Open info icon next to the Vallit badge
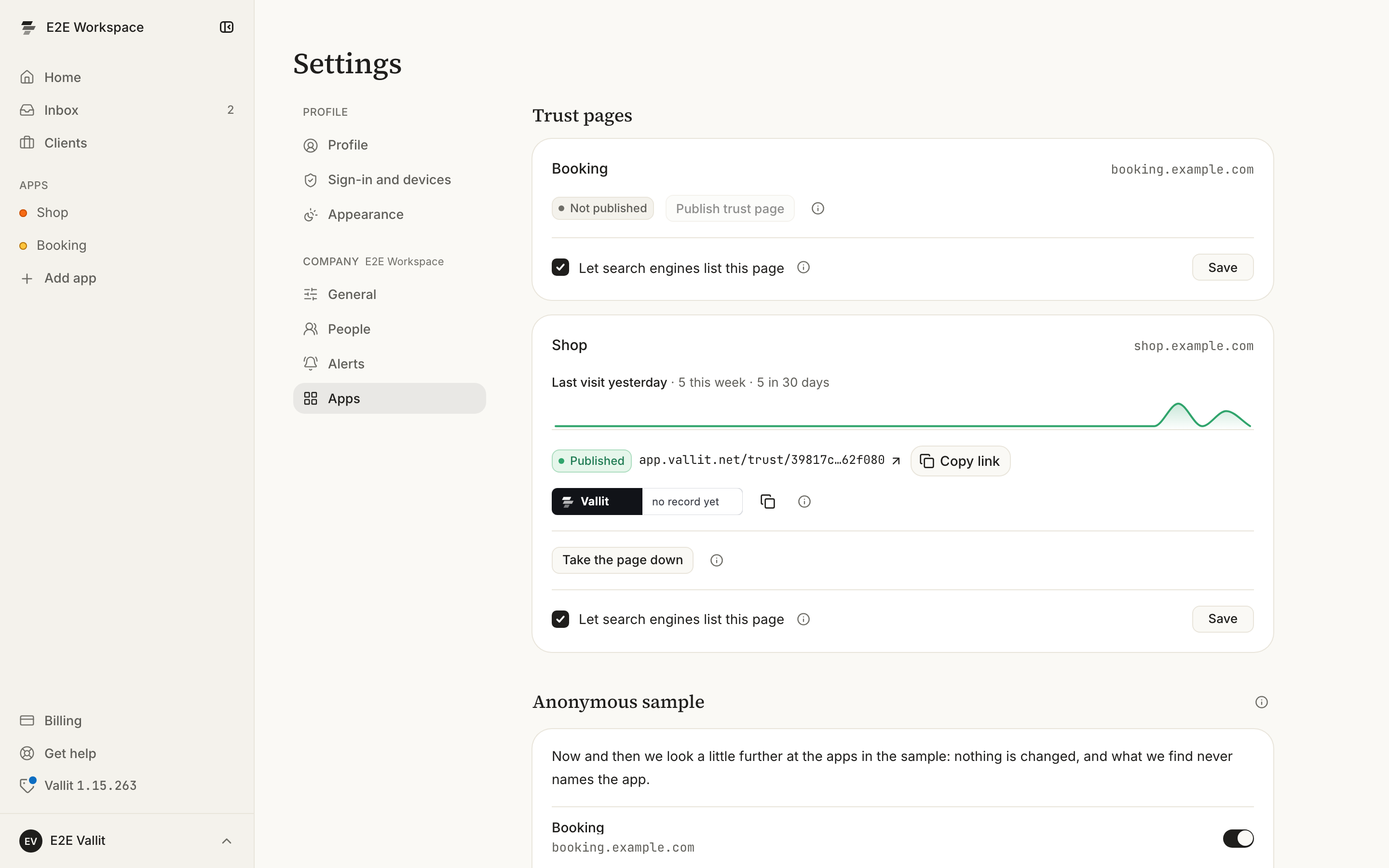The image size is (1389, 868). [x=804, y=502]
